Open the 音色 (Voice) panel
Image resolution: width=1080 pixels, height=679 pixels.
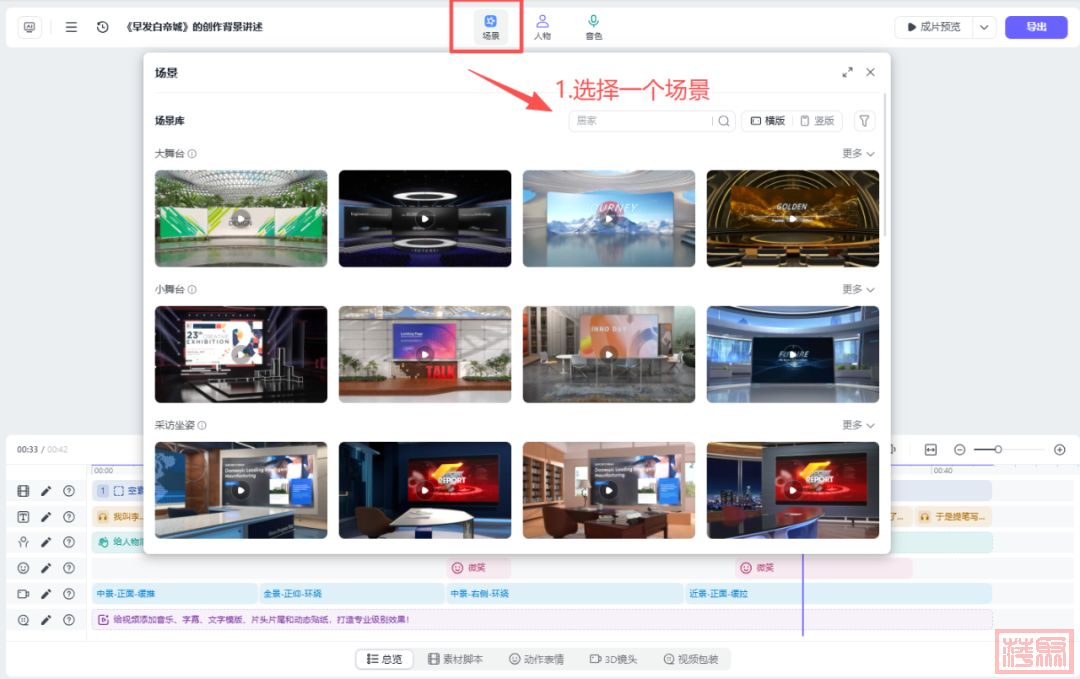tap(594, 27)
